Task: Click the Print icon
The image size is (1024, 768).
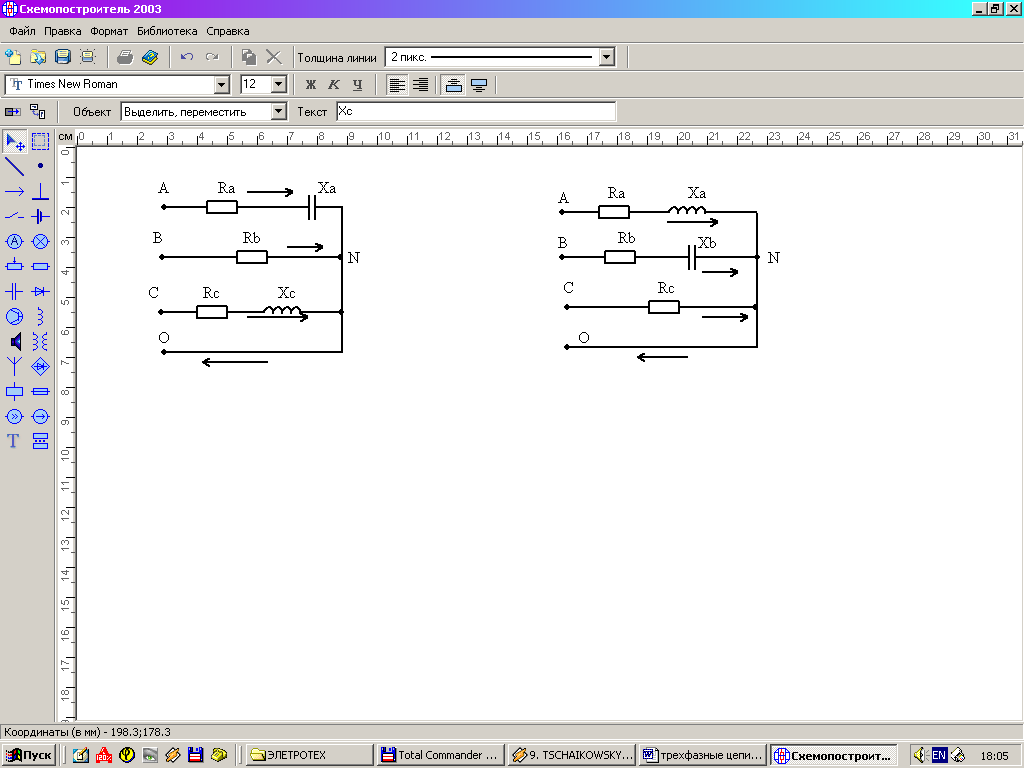Action: [125, 57]
